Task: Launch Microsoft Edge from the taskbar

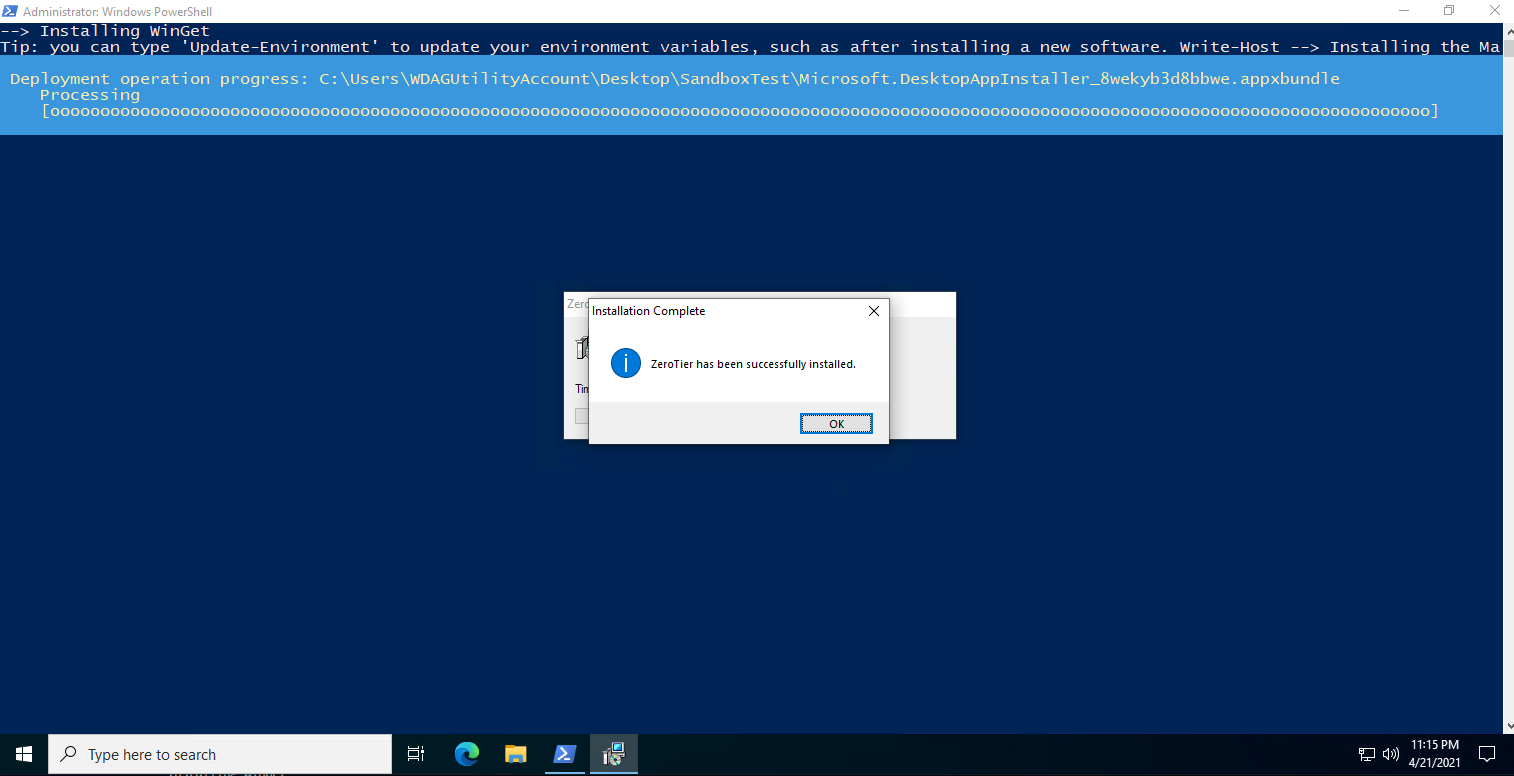Action: click(465, 753)
